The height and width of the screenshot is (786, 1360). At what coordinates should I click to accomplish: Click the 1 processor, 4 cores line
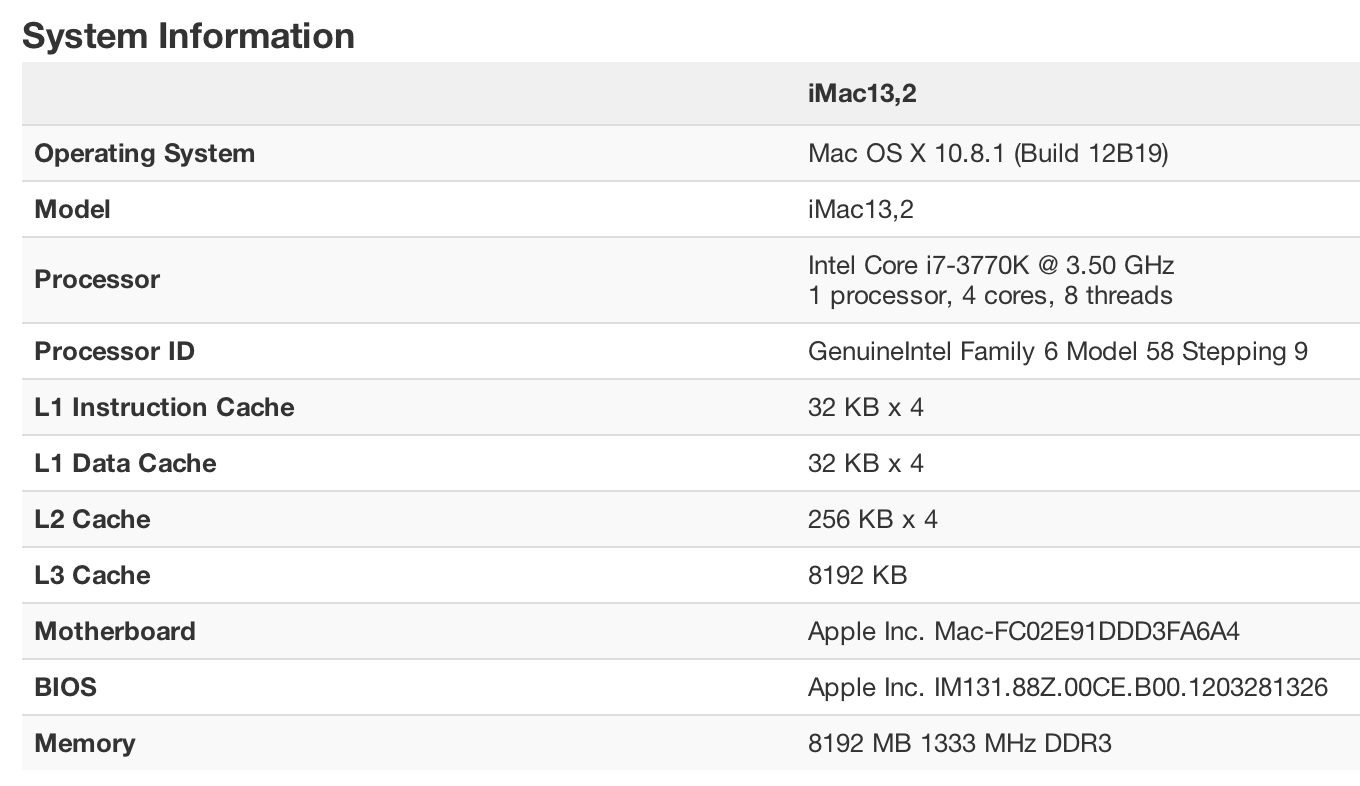click(990, 295)
